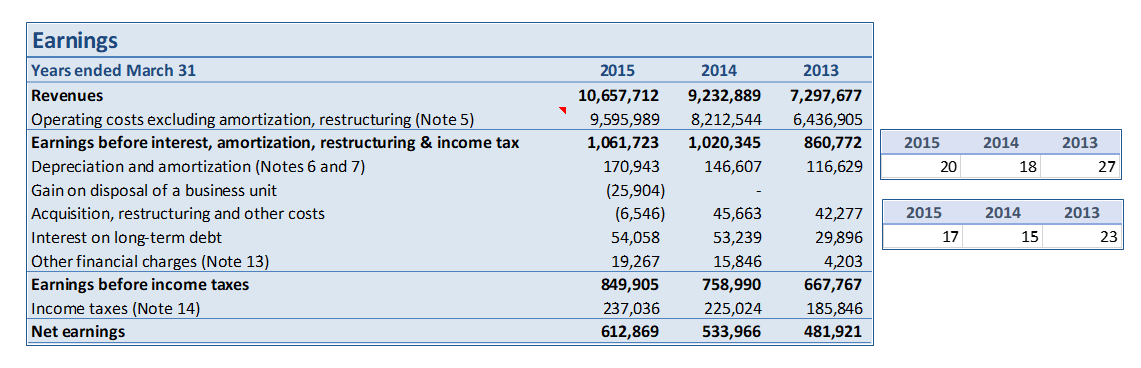Click Interest on long-term debt label
Screen dimensions: 1141x368
coord(127,237)
